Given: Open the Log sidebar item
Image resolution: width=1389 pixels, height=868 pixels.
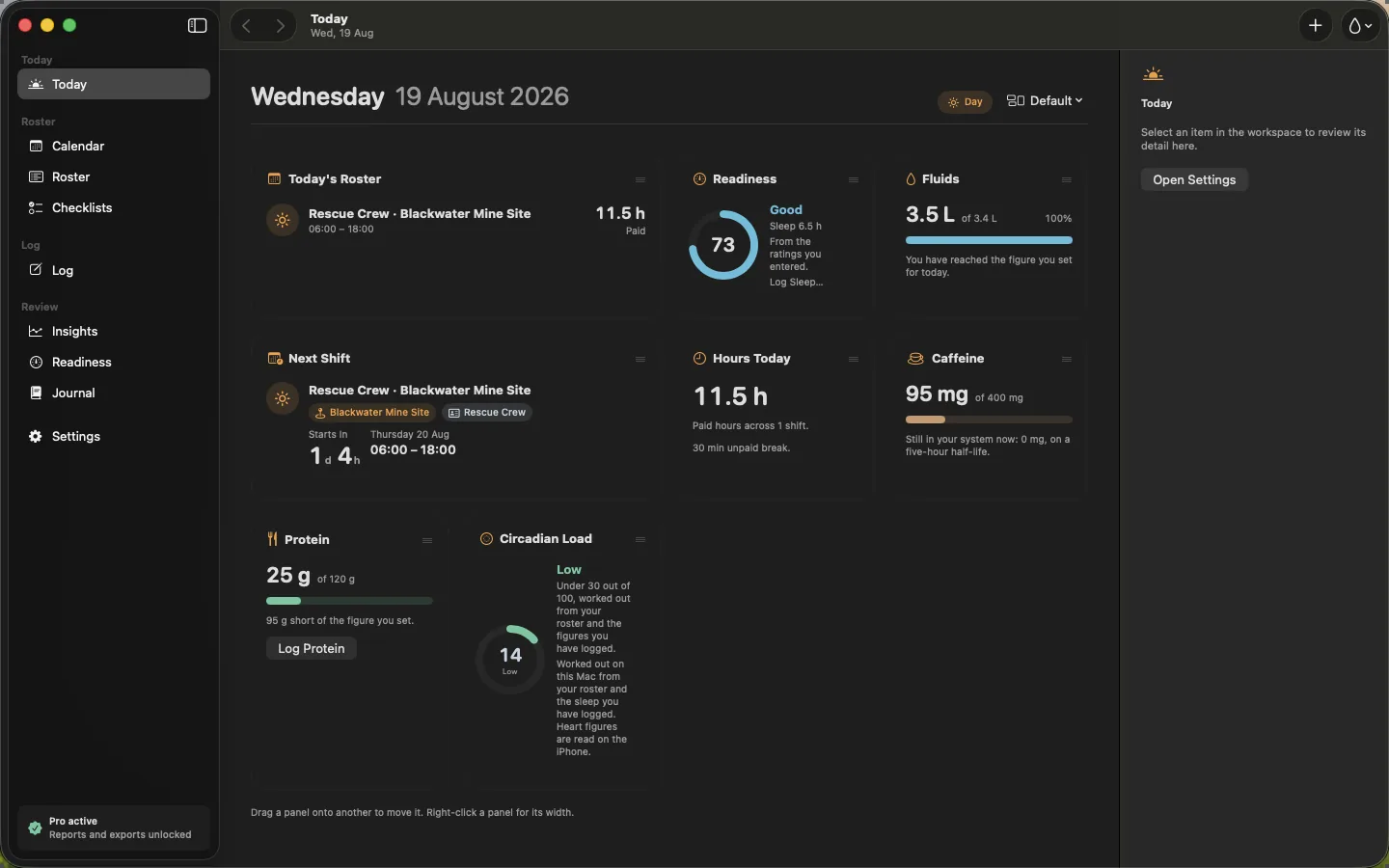Looking at the screenshot, I should click(114, 271).
